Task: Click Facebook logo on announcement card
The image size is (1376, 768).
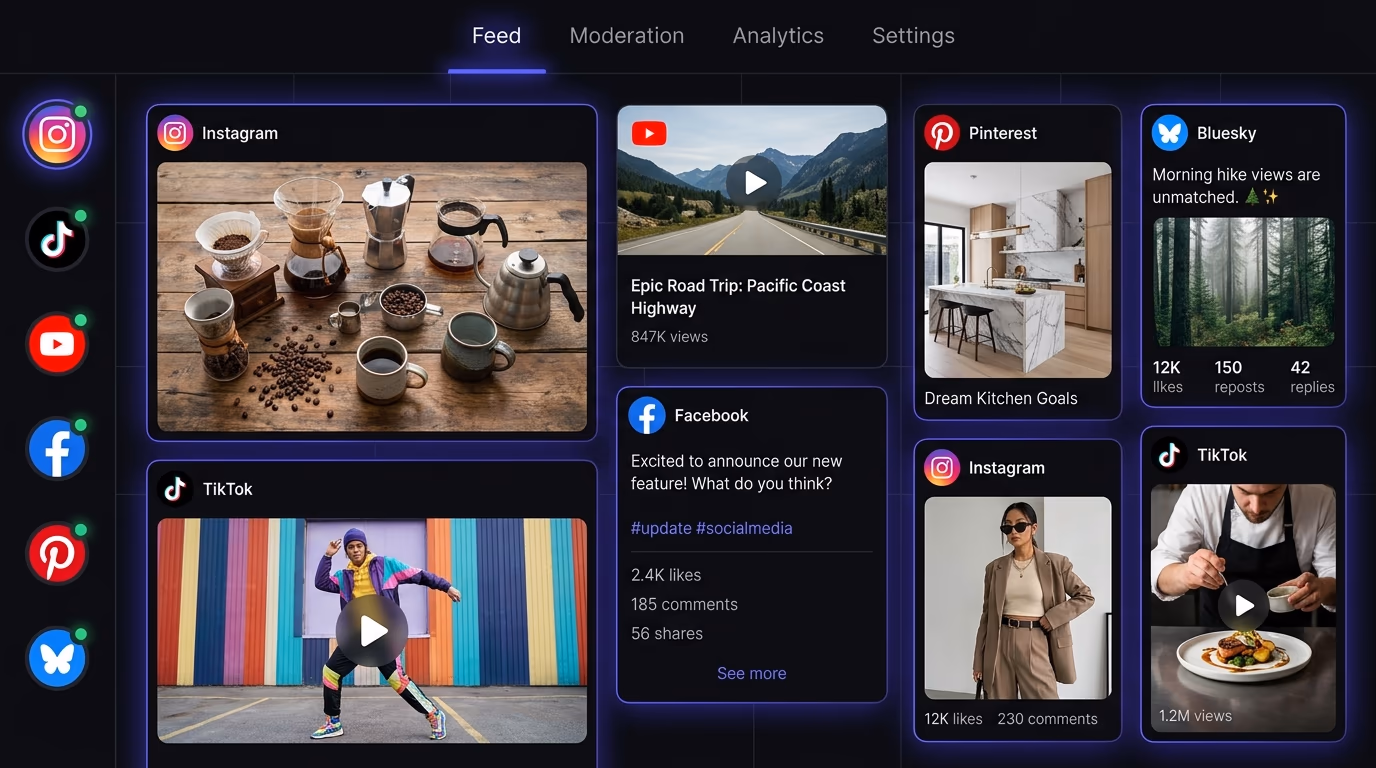Action: coord(647,415)
